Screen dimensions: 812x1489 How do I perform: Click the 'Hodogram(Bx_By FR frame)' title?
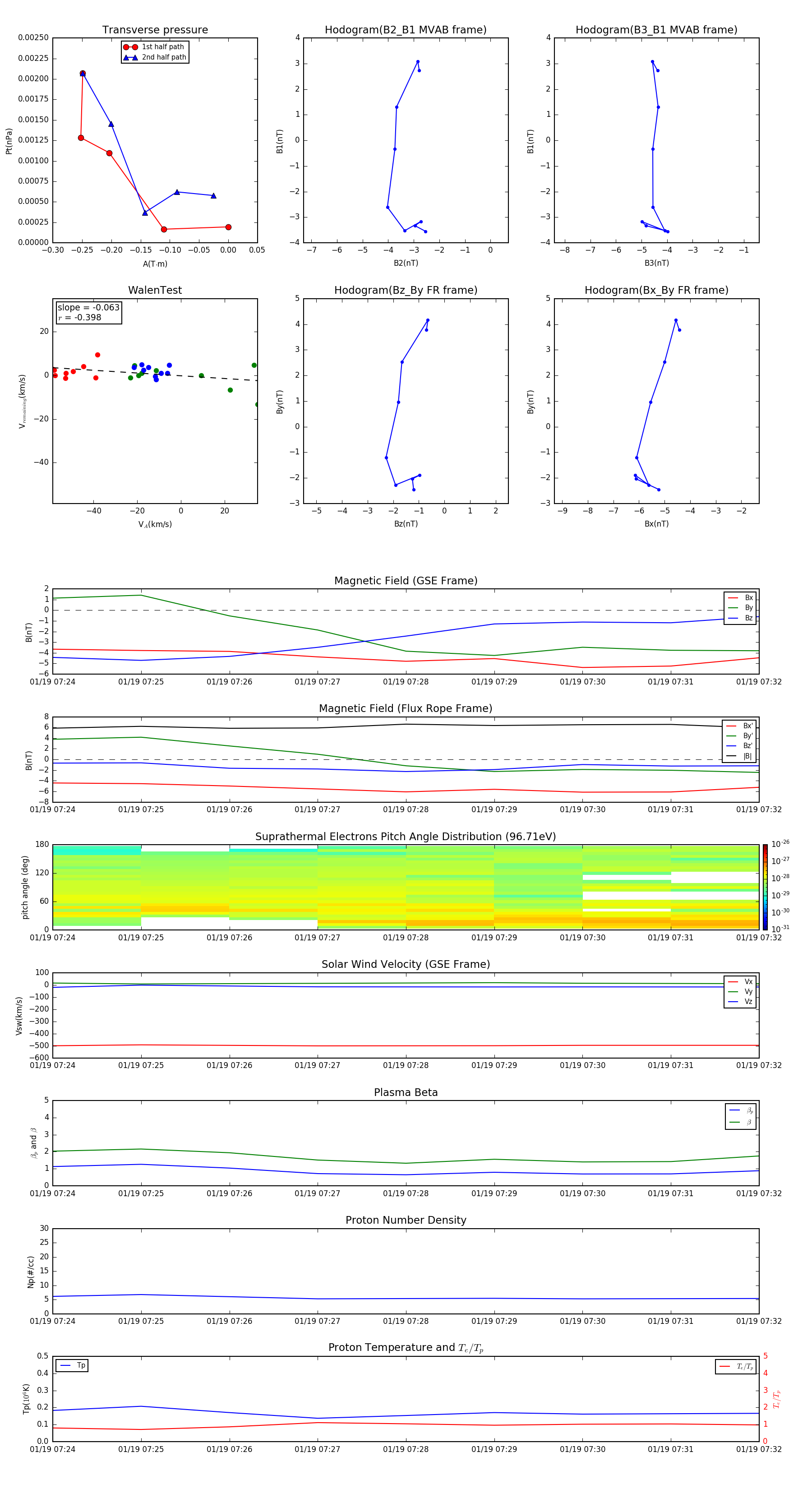pyautogui.click(x=656, y=290)
